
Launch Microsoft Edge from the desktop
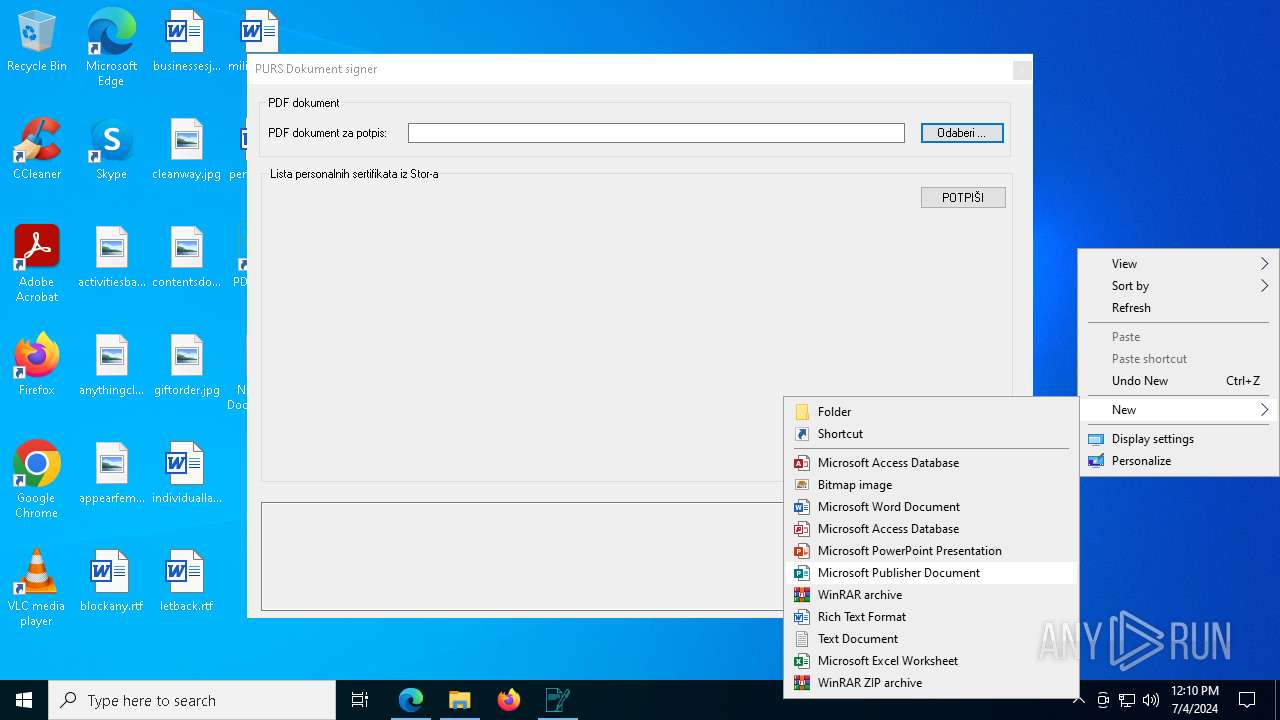click(111, 47)
